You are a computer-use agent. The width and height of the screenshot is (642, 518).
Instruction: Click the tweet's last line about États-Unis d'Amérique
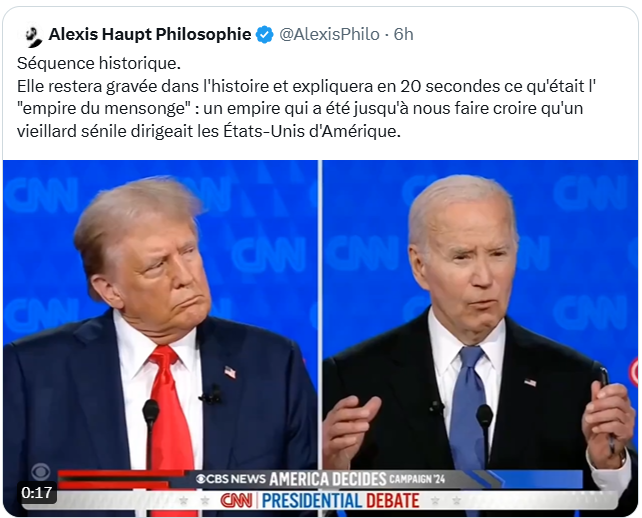click(x=209, y=131)
